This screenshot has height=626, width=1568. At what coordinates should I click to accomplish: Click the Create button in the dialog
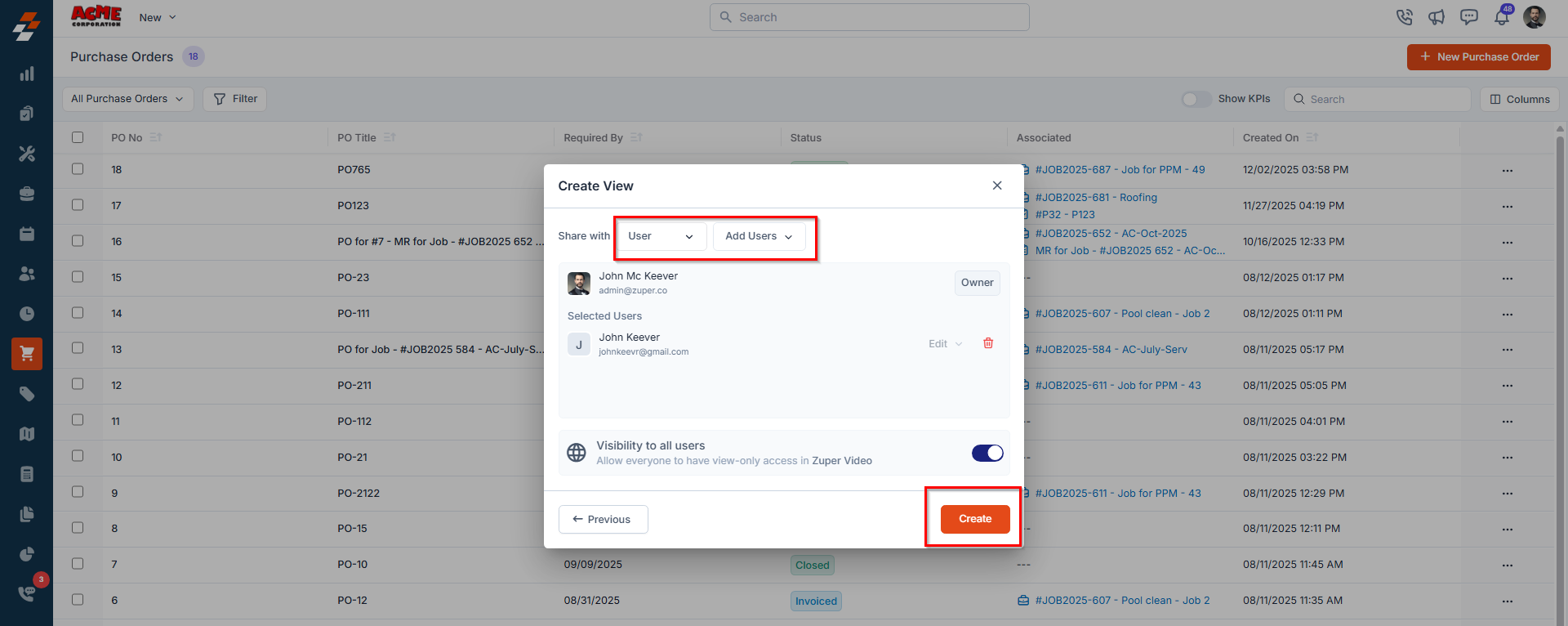coord(975,519)
